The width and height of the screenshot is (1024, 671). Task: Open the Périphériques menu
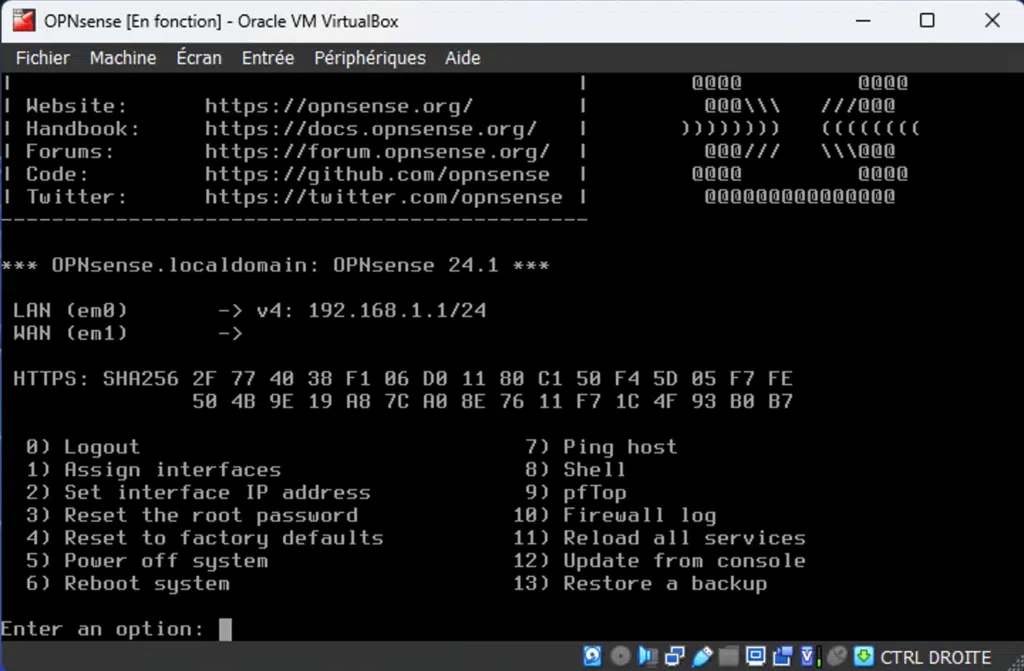(x=370, y=58)
